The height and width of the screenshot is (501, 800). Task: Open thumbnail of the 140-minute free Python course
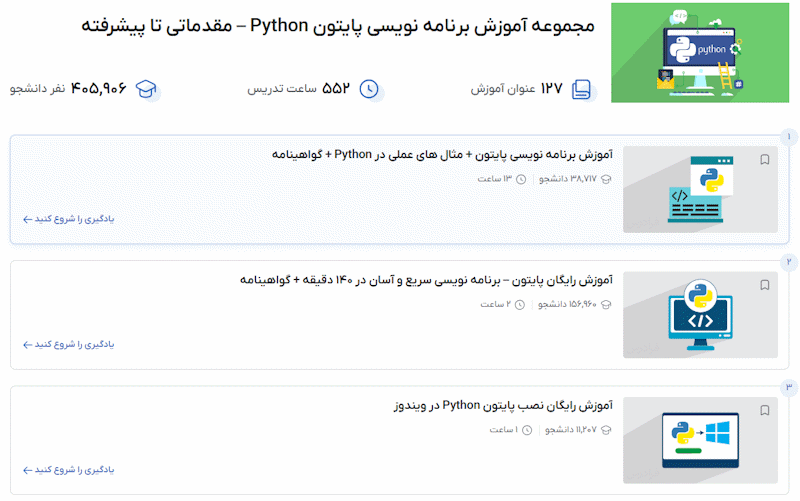click(700, 315)
